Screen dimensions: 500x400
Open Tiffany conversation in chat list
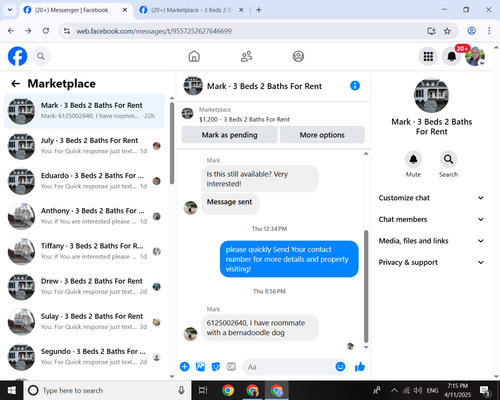coord(84,251)
